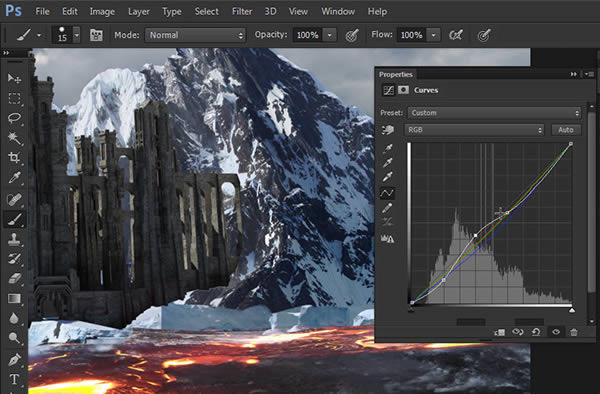This screenshot has height=394, width=600.
Task: Click the Flow 100% value field
Action: pos(412,35)
